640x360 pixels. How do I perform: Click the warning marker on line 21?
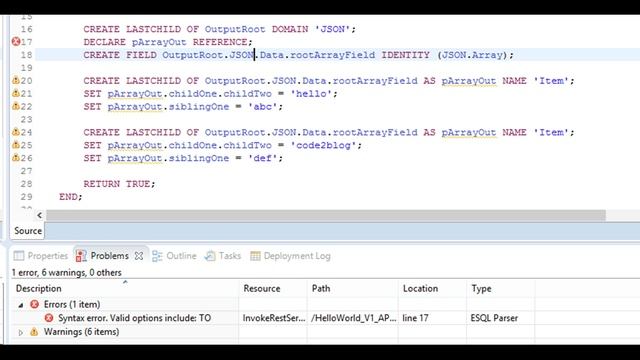click(16, 93)
